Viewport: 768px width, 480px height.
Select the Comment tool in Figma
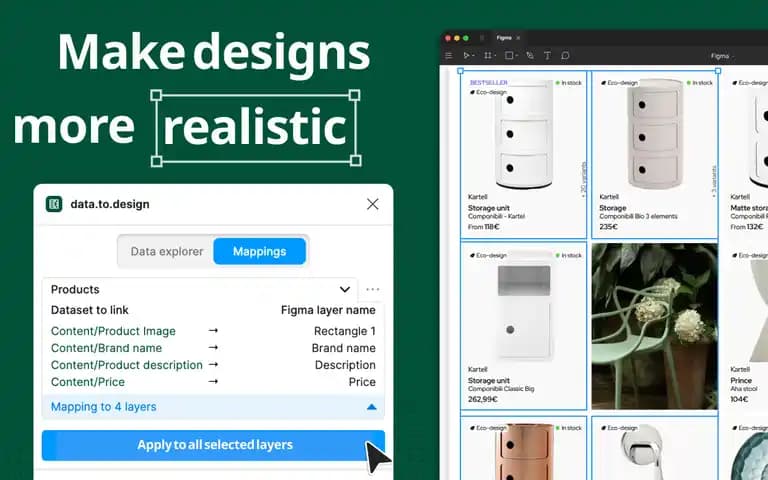(x=565, y=56)
